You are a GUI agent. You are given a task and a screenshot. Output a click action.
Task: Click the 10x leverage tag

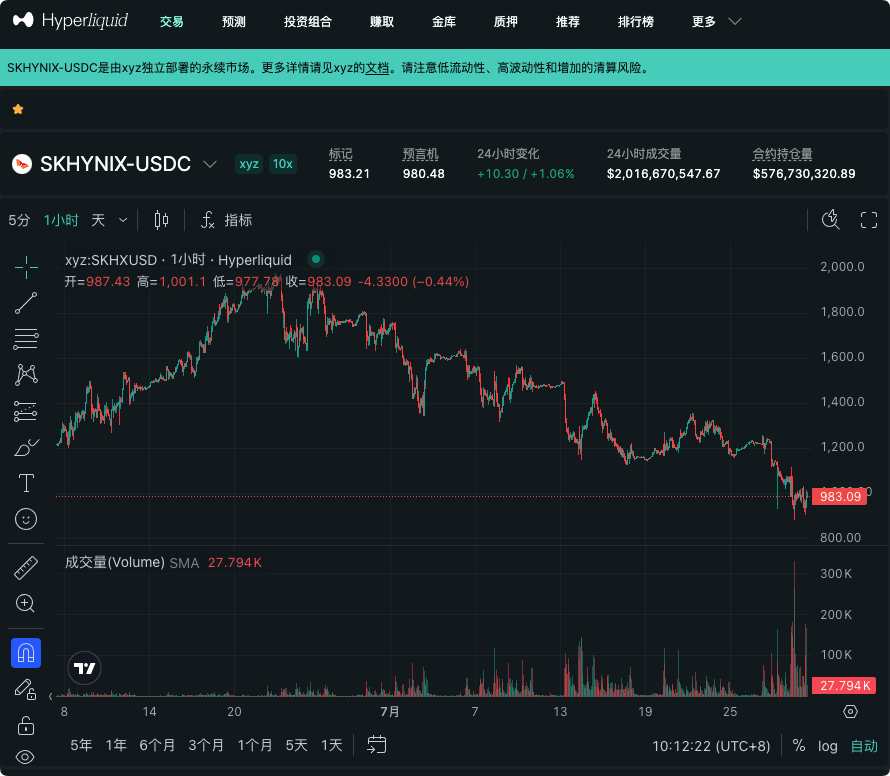click(282, 164)
